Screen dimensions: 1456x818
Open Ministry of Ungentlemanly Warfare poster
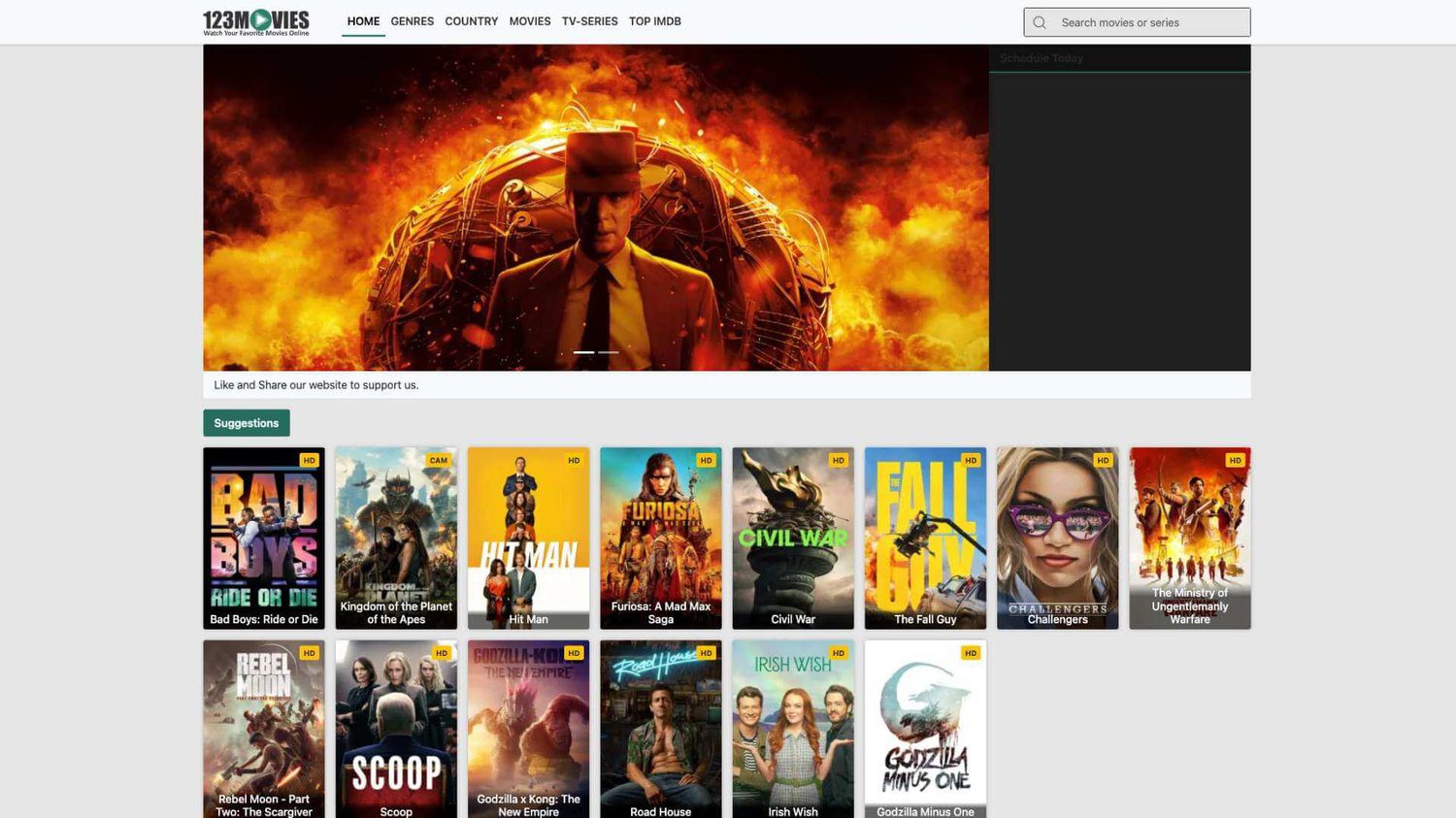[1190, 539]
